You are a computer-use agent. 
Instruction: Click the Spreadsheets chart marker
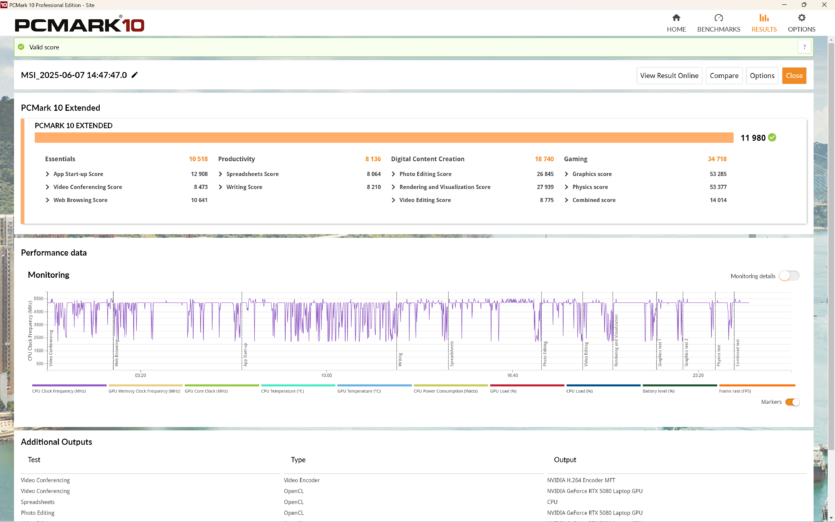pos(452,354)
